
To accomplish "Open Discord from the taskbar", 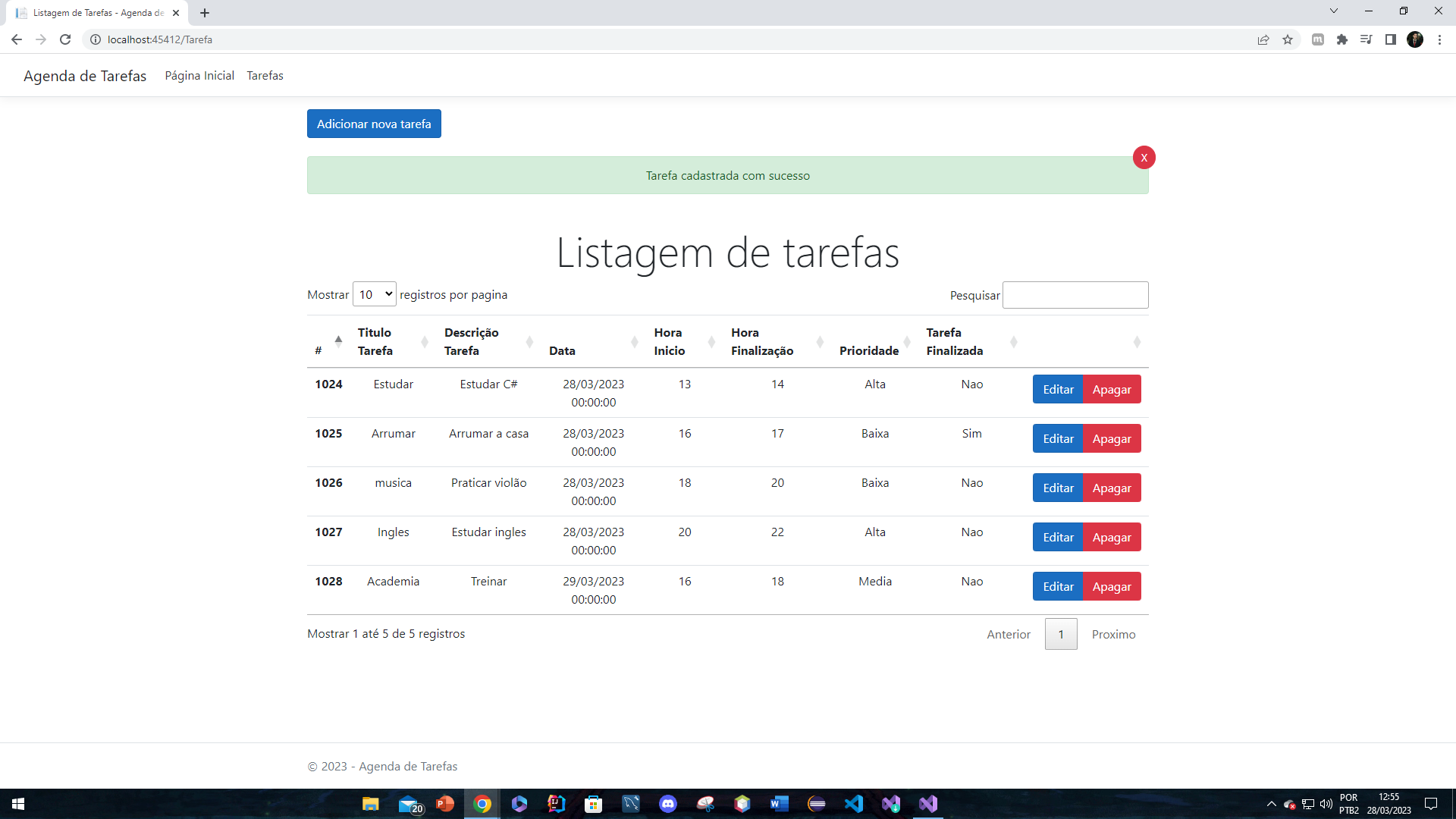I will [x=668, y=804].
